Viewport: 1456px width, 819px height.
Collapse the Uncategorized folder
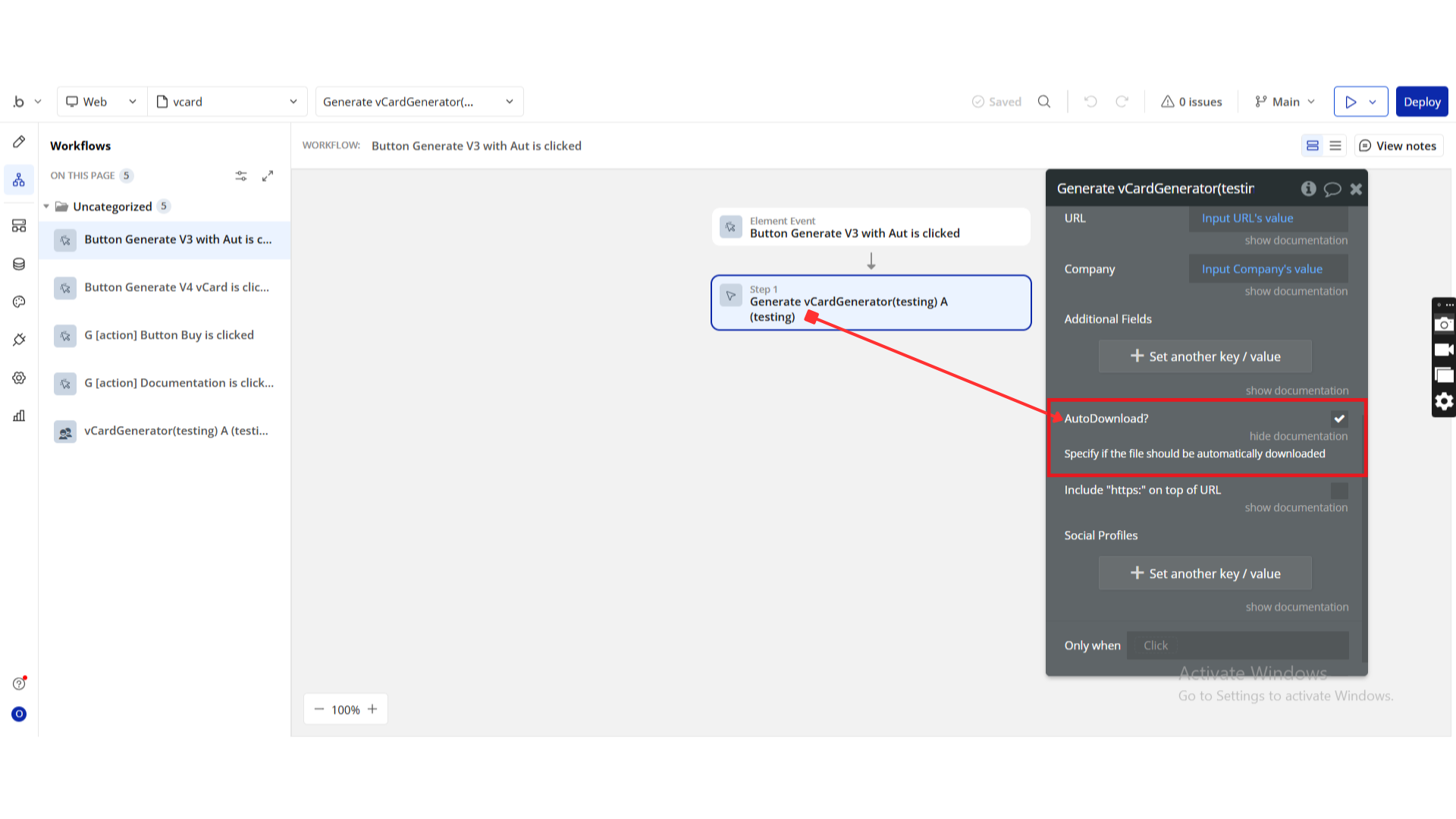point(46,206)
